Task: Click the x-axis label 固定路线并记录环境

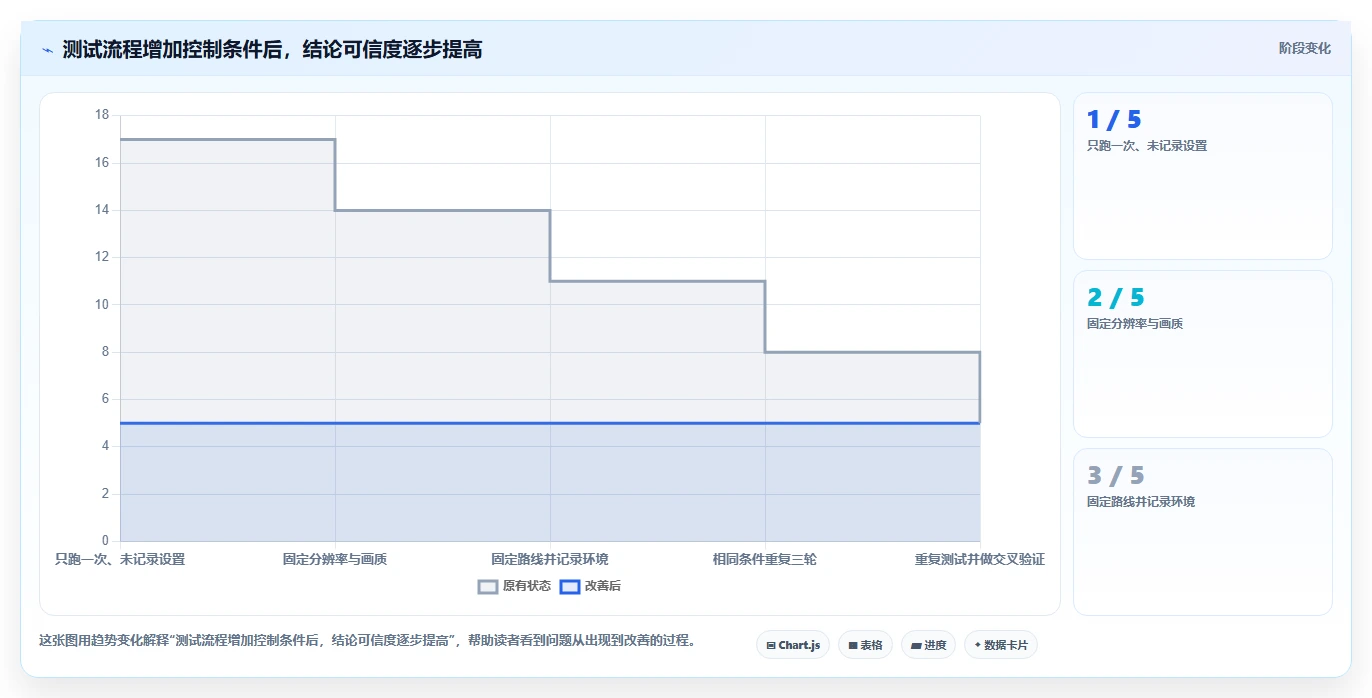Action: (550, 559)
